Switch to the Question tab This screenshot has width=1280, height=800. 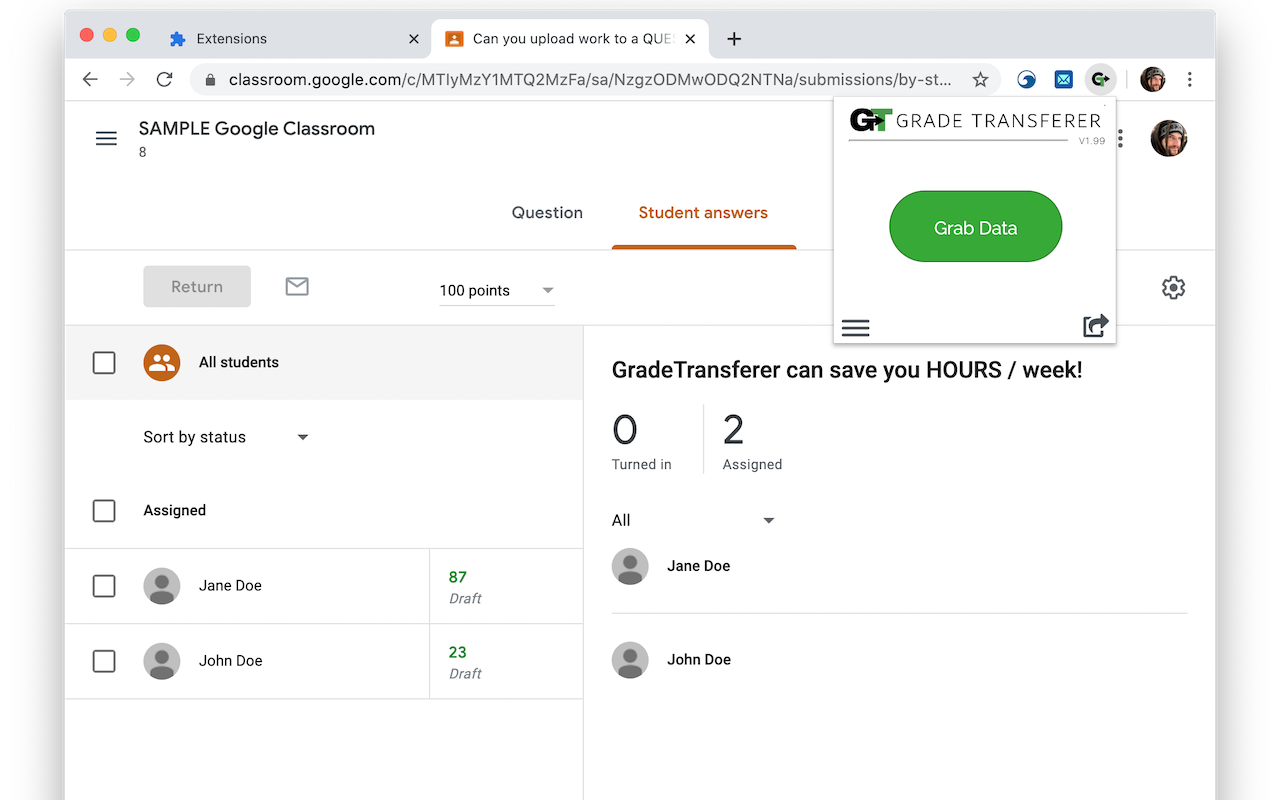[x=547, y=212]
